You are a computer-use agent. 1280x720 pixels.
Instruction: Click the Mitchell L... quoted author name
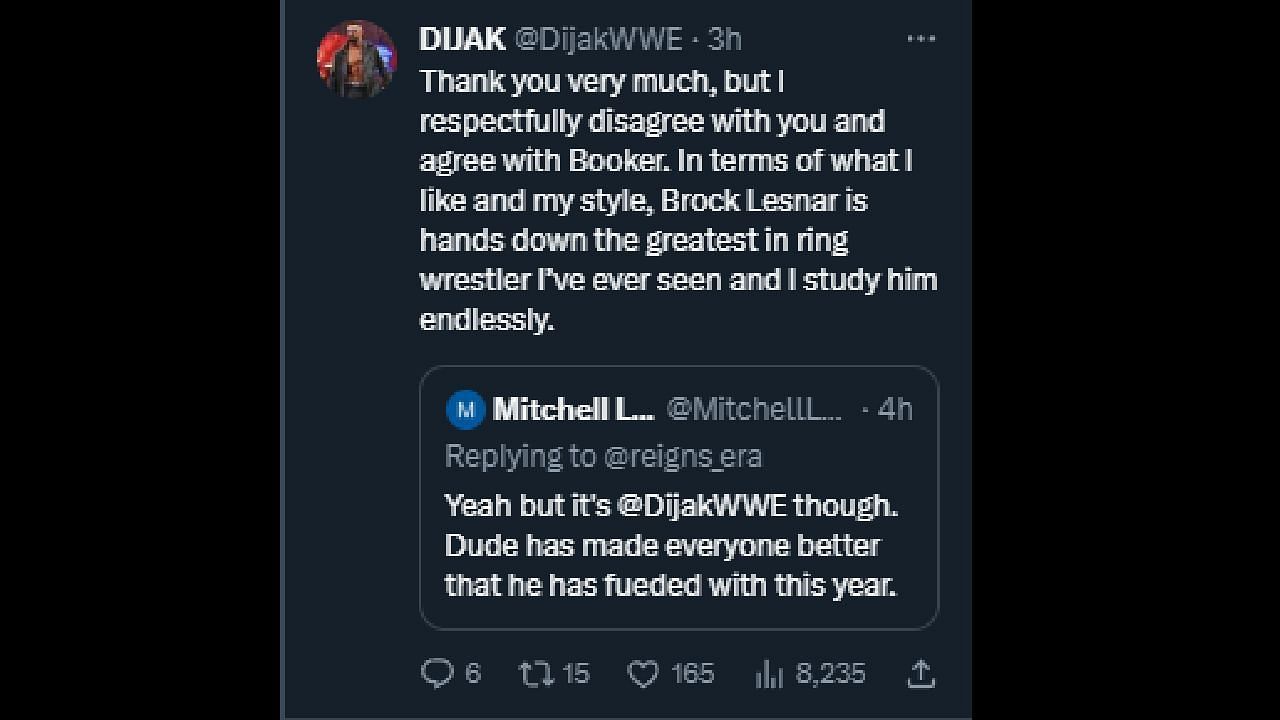tap(573, 409)
